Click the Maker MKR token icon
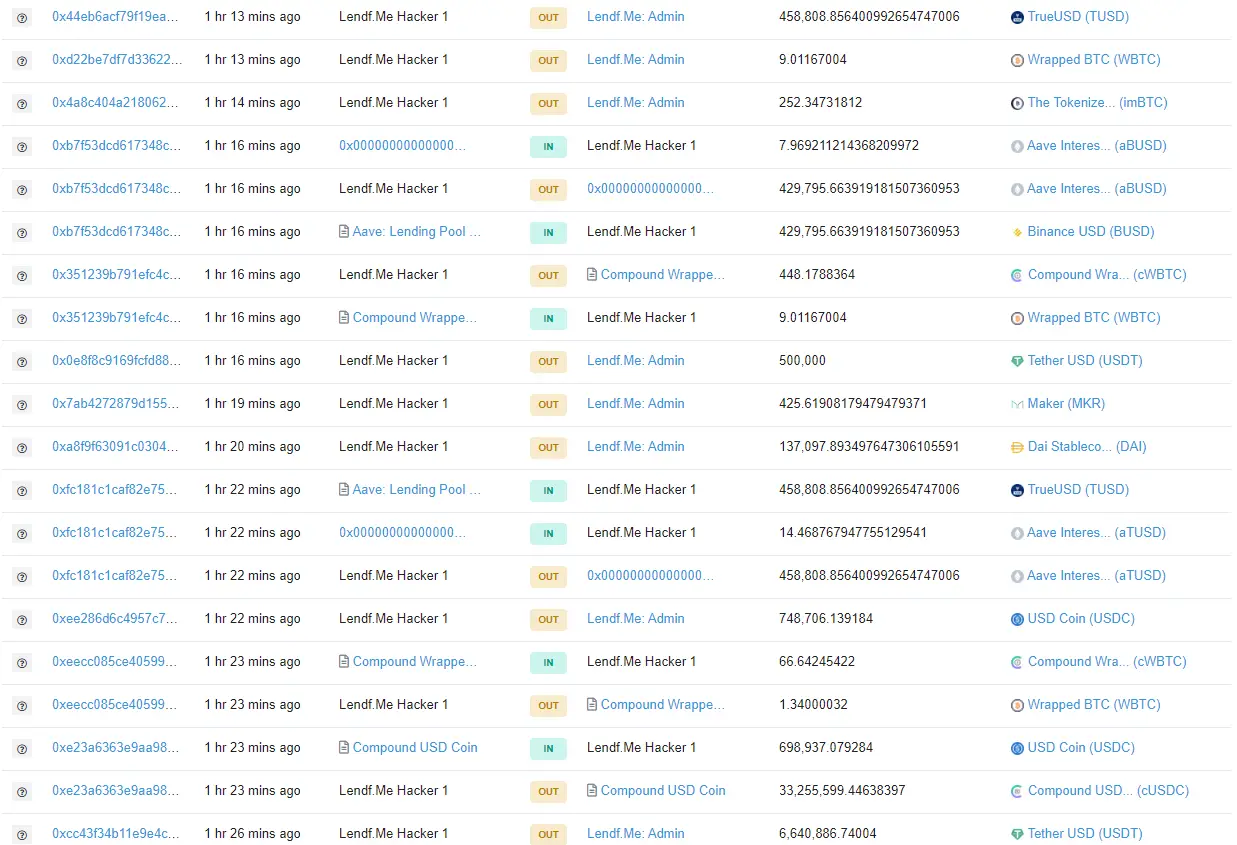1237x845 pixels. 1018,404
